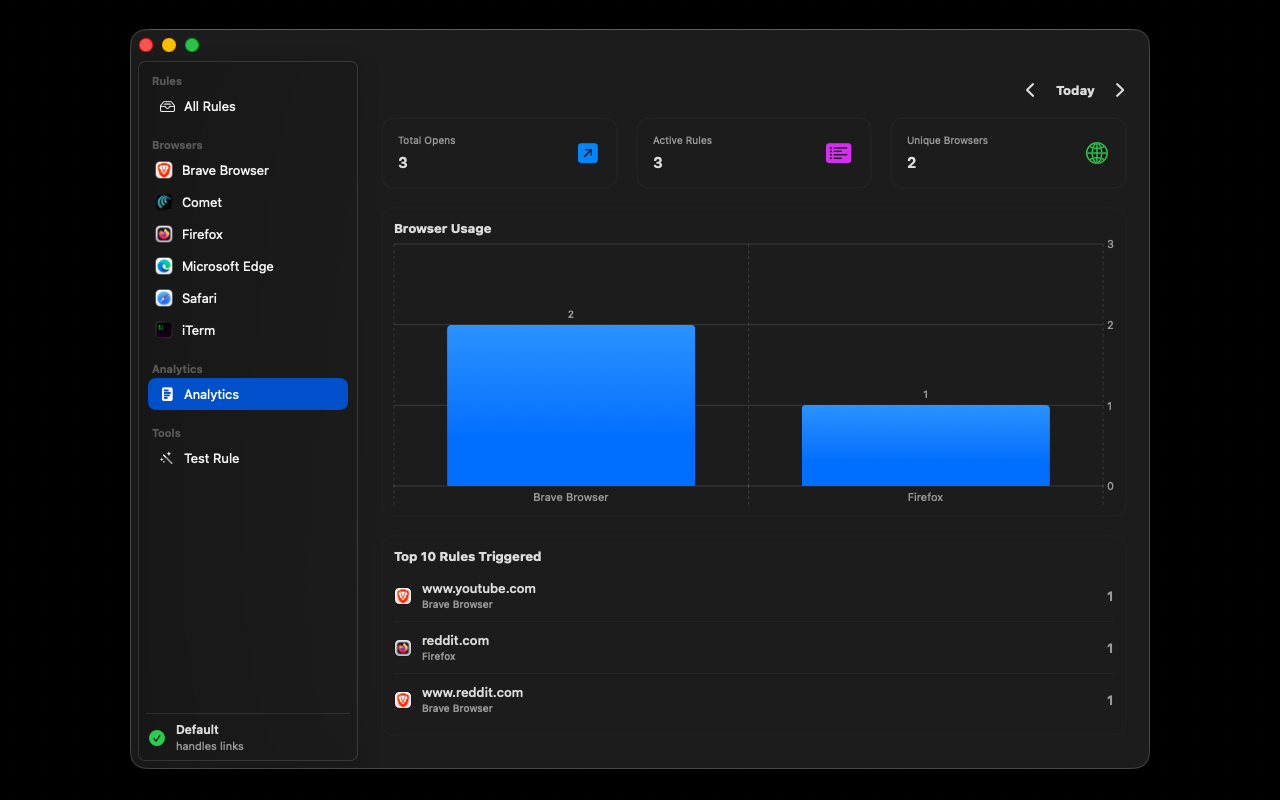Click the Brave Browser bar in the chart

coord(571,405)
